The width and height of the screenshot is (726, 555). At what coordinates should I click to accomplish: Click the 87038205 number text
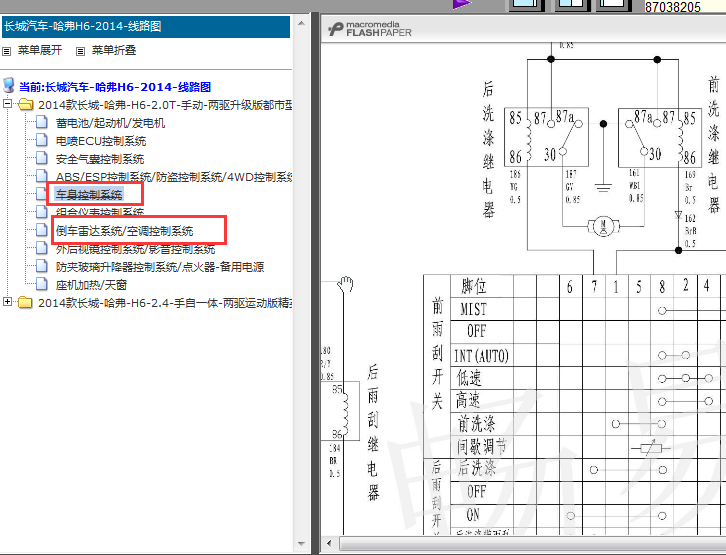[x=673, y=7]
